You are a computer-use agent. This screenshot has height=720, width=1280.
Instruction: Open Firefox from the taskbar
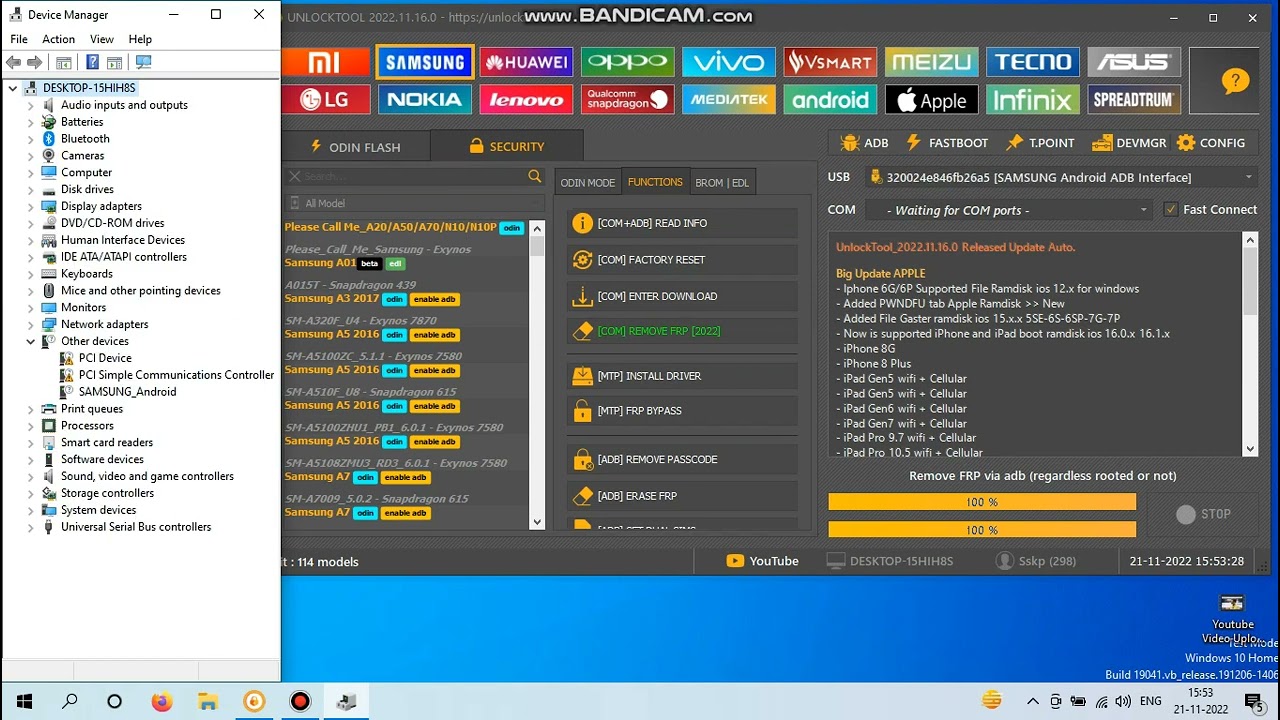point(161,702)
